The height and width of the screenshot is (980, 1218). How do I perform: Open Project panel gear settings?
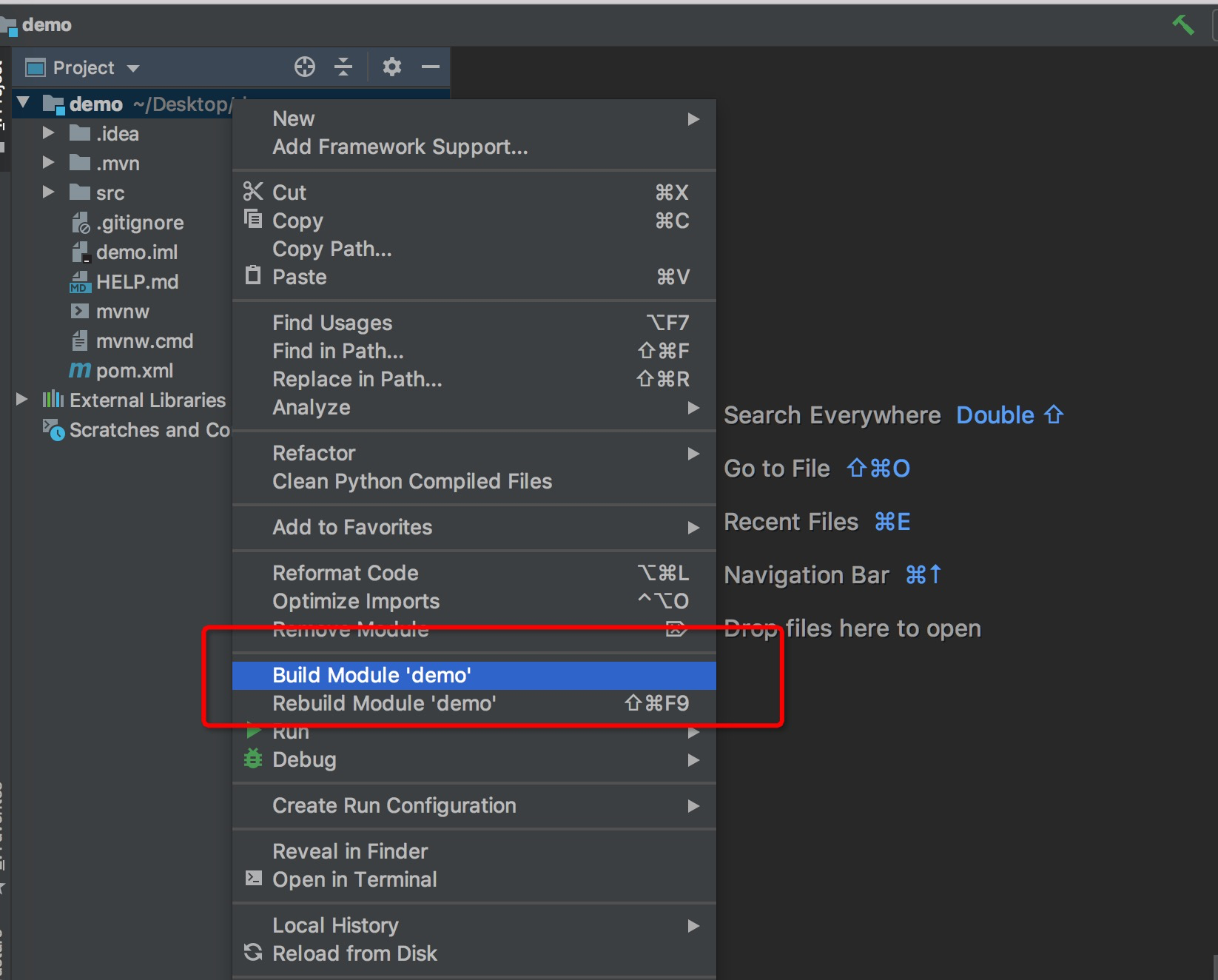[x=391, y=67]
